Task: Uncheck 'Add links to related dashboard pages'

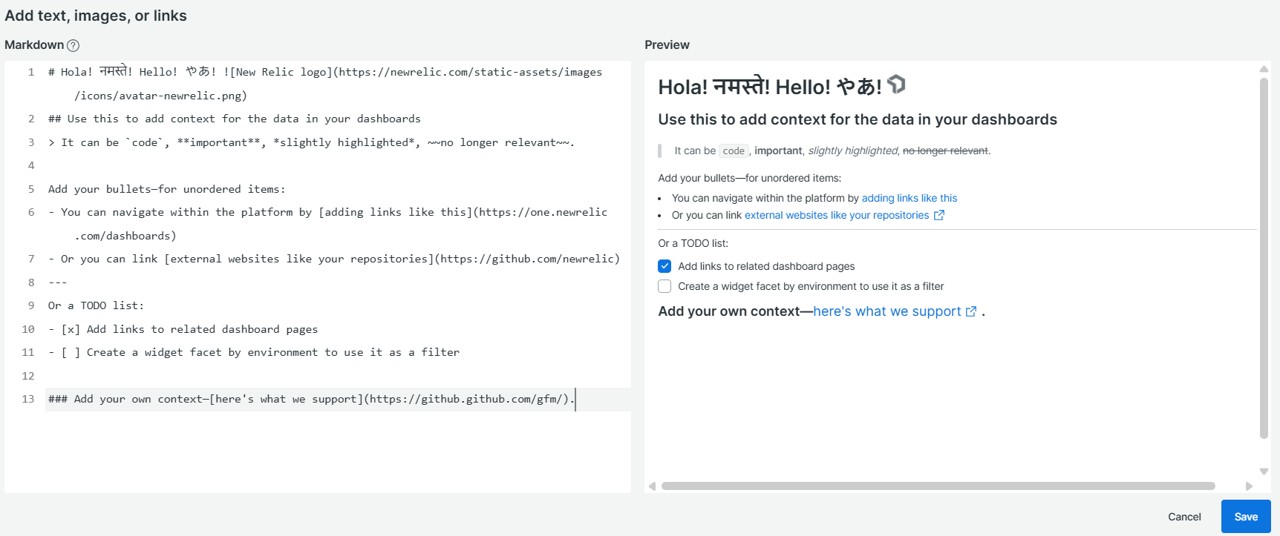Action: tap(664, 266)
